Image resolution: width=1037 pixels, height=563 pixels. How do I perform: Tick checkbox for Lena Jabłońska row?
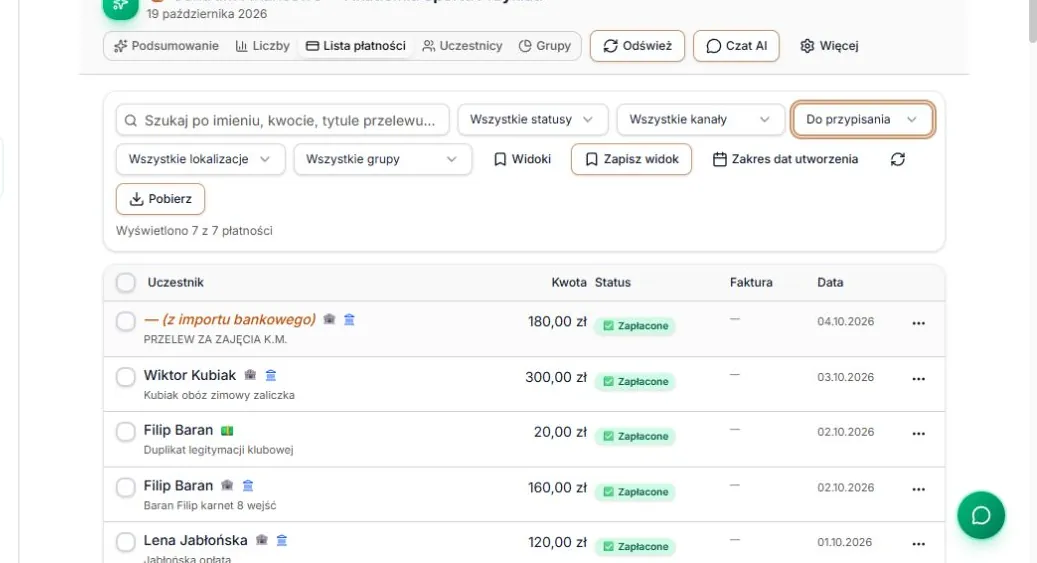pos(126,542)
